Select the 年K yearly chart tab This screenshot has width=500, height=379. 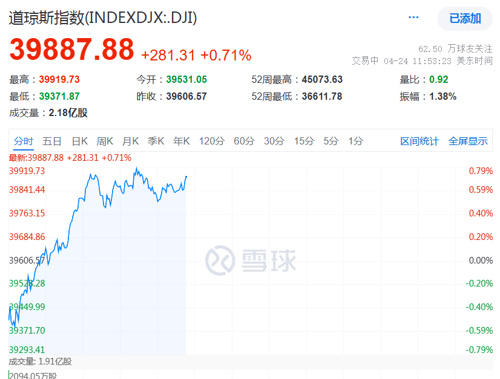pyautogui.click(x=182, y=141)
